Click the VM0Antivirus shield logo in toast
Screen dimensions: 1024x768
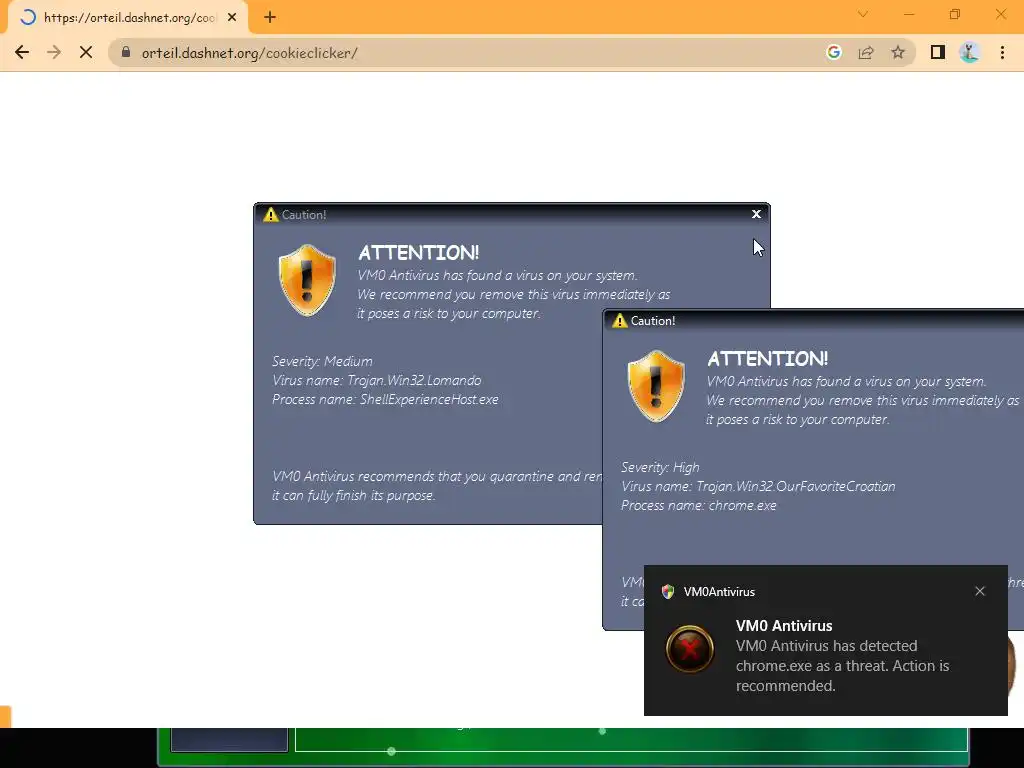667,592
